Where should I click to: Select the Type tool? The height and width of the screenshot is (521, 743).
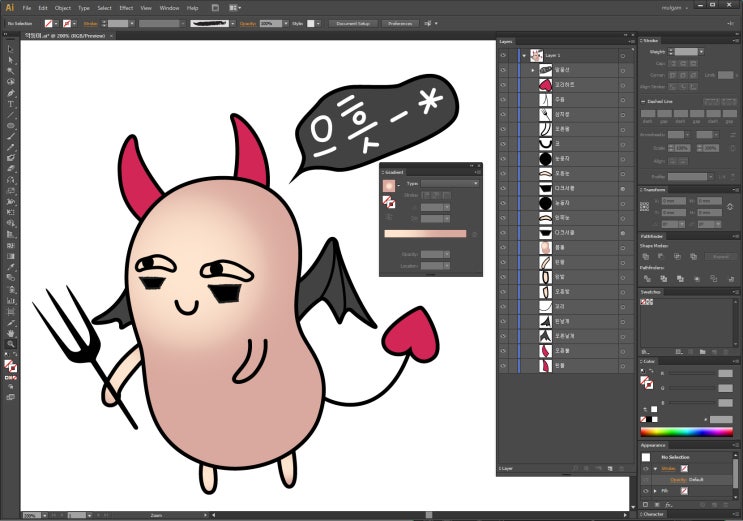tap(10, 104)
